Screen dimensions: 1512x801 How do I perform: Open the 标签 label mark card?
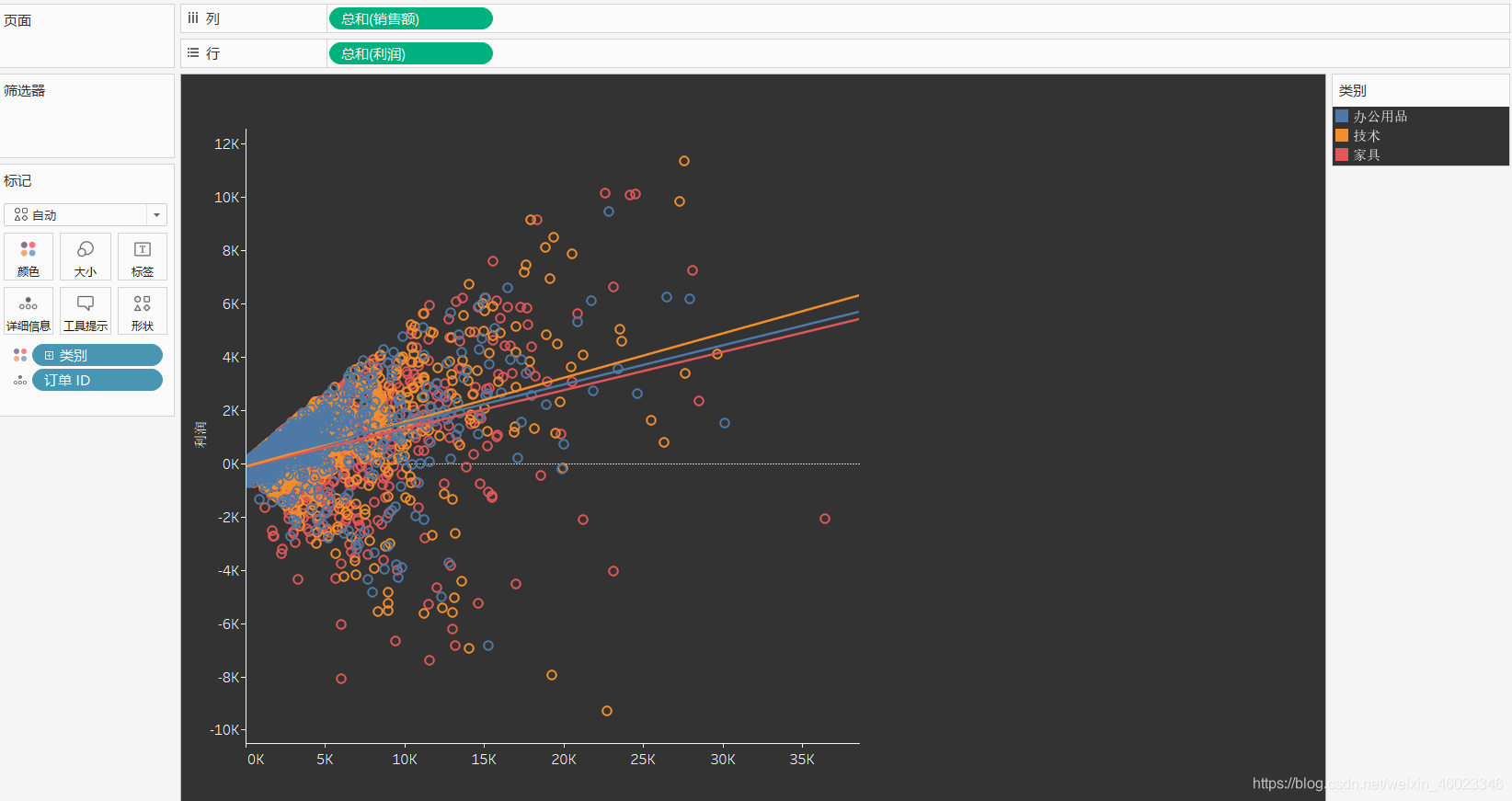(143, 257)
